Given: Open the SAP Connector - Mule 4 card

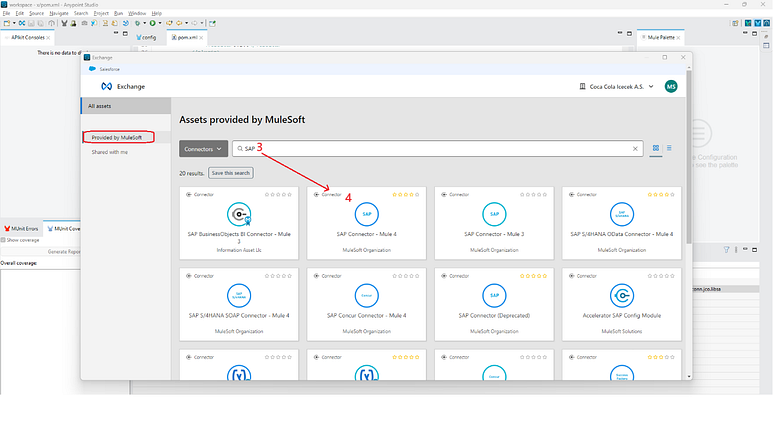Looking at the screenshot, I should coord(366,223).
